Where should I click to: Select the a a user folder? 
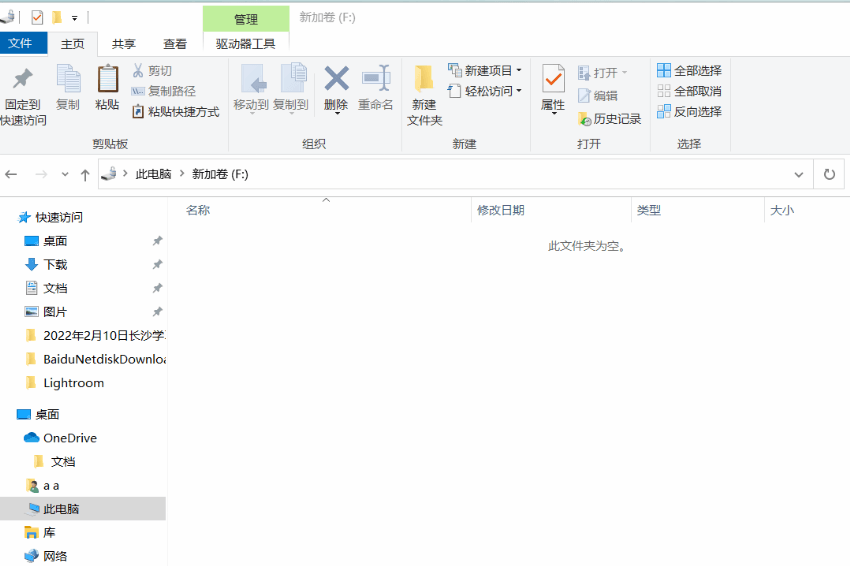pyautogui.click(x=43, y=486)
